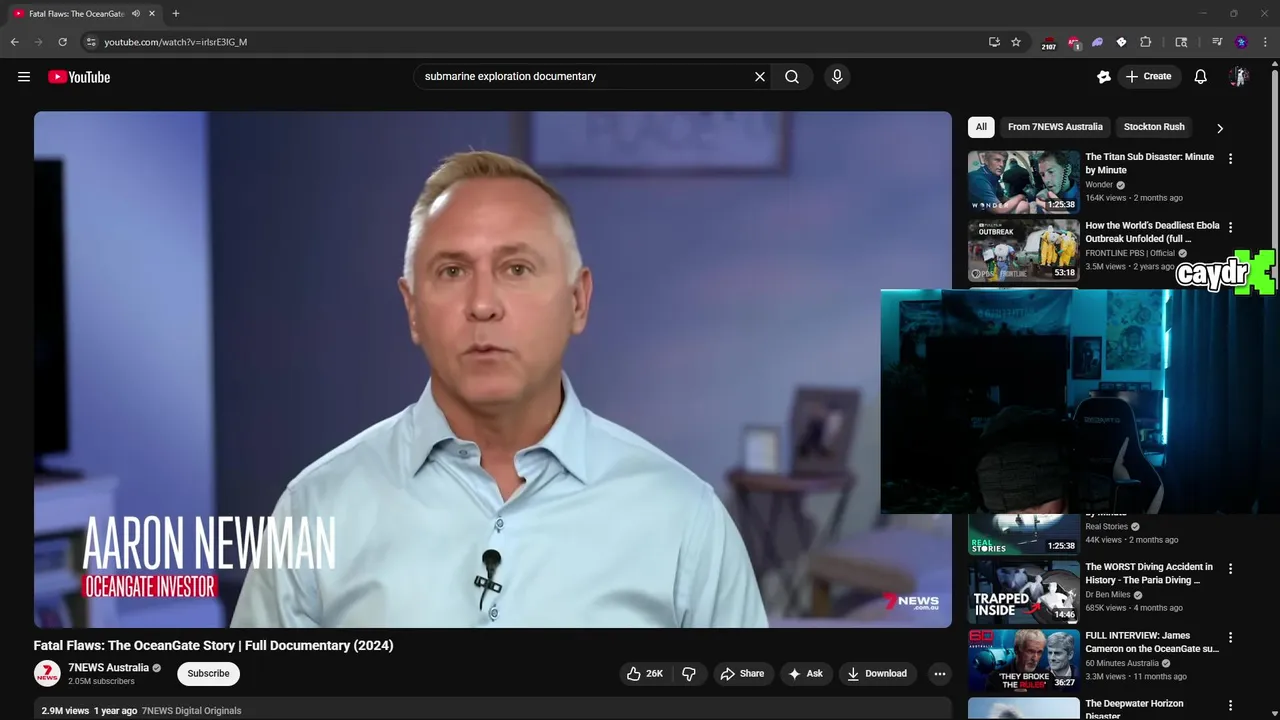Image resolution: width=1280 pixels, height=720 pixels.
Task: Open options for James Cameron interview
Action: (x=1230, y=638)
